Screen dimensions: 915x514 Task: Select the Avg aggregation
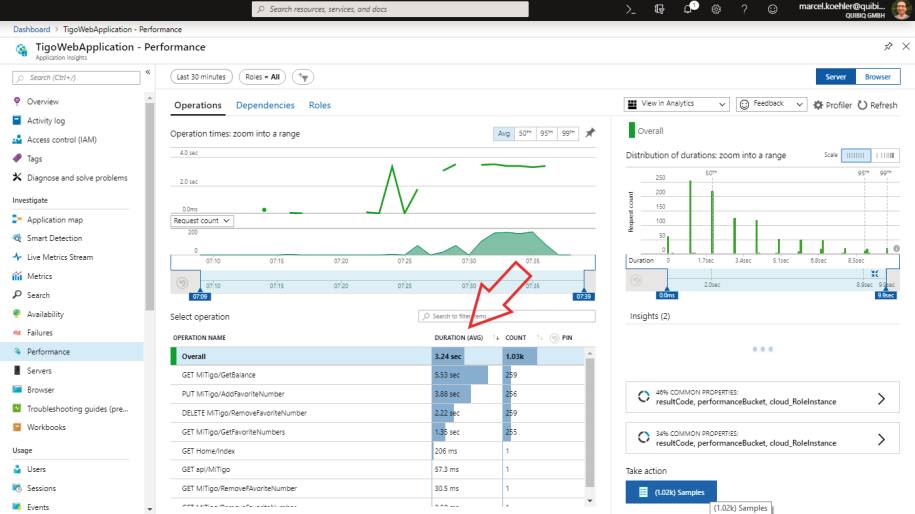[504, 134]
